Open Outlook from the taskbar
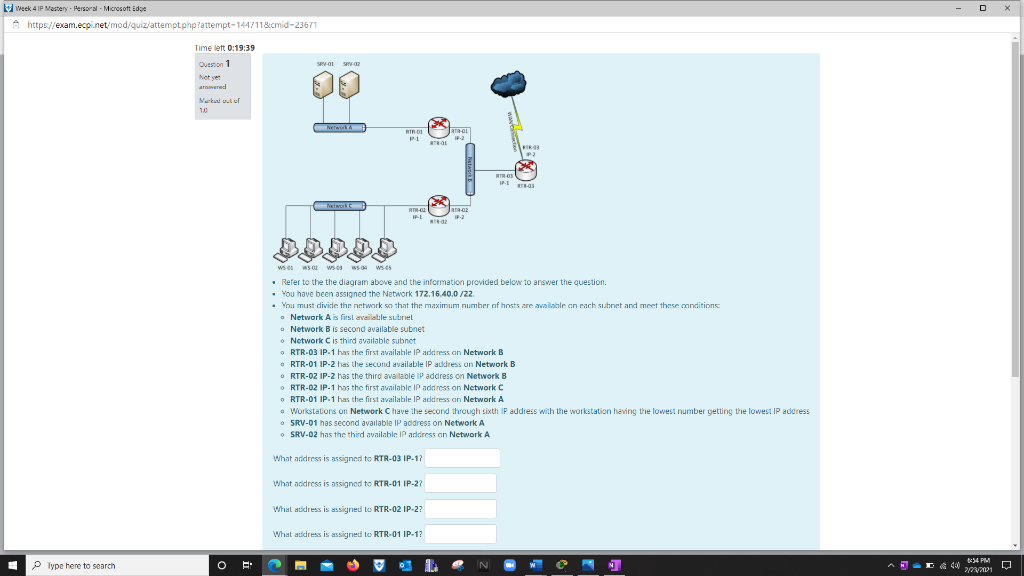 [404, 565]
